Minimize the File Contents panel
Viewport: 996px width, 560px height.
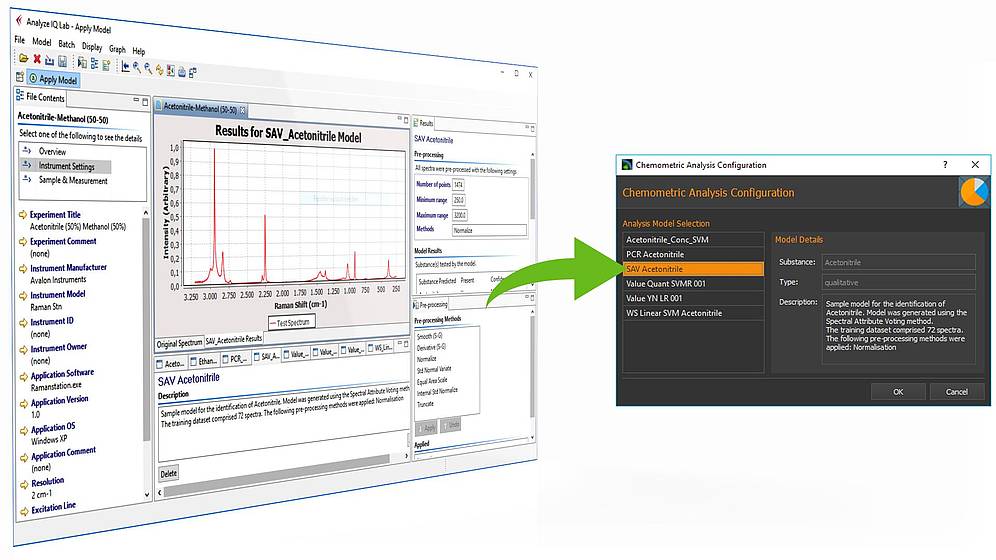[x=134, y=99]
